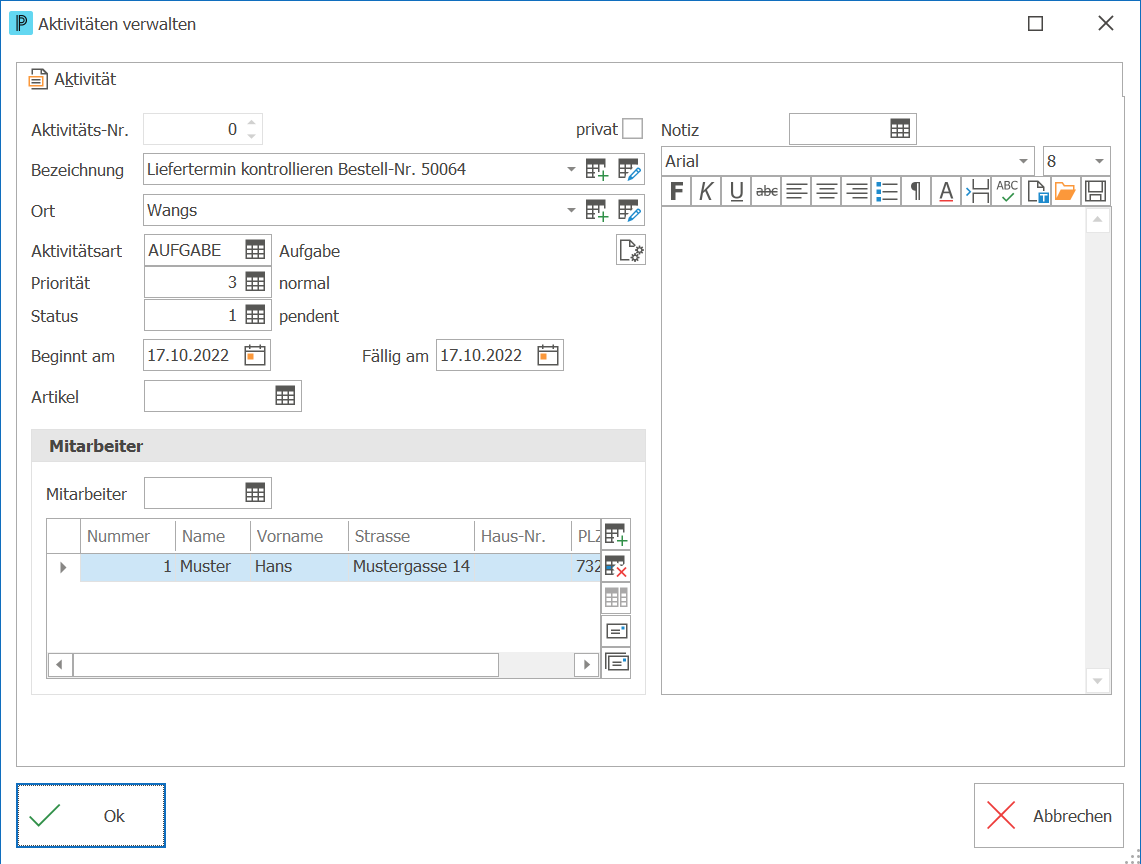Change the note font color

(x=946, y=191)
